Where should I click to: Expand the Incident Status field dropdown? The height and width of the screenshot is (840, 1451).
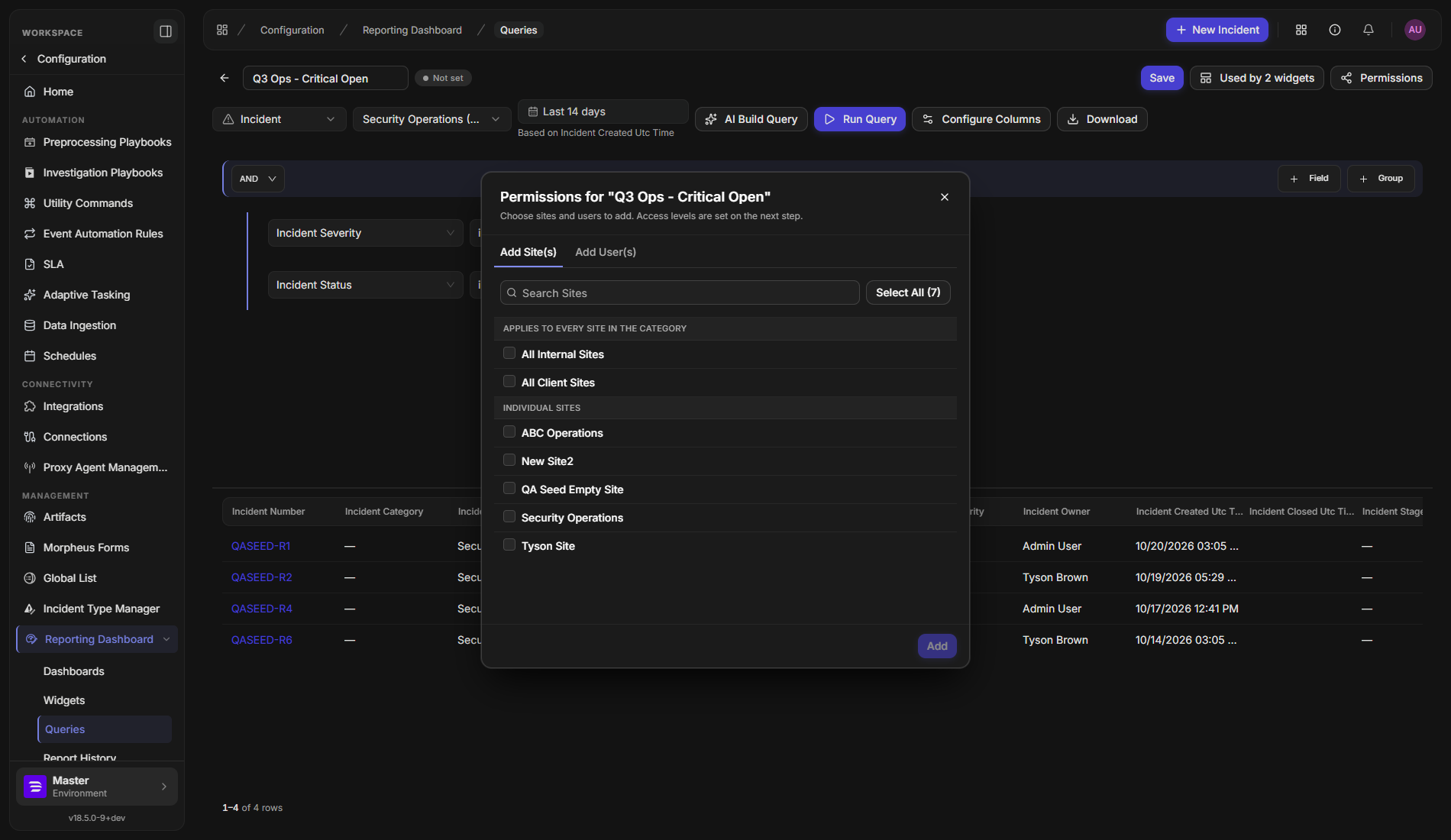(x=365, y=285)
